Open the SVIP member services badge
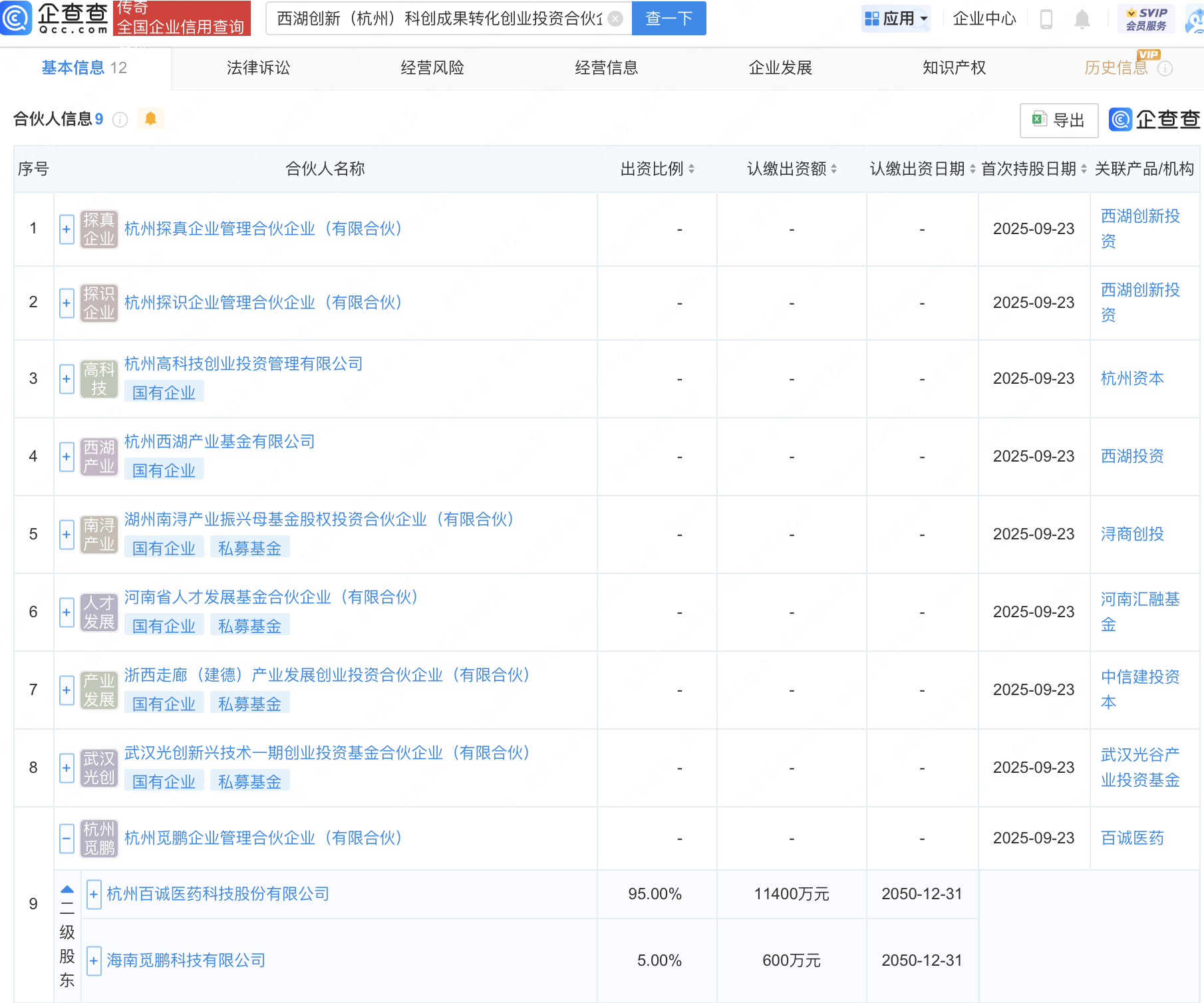The image size is (1204, 1003). click(1146, 19)
